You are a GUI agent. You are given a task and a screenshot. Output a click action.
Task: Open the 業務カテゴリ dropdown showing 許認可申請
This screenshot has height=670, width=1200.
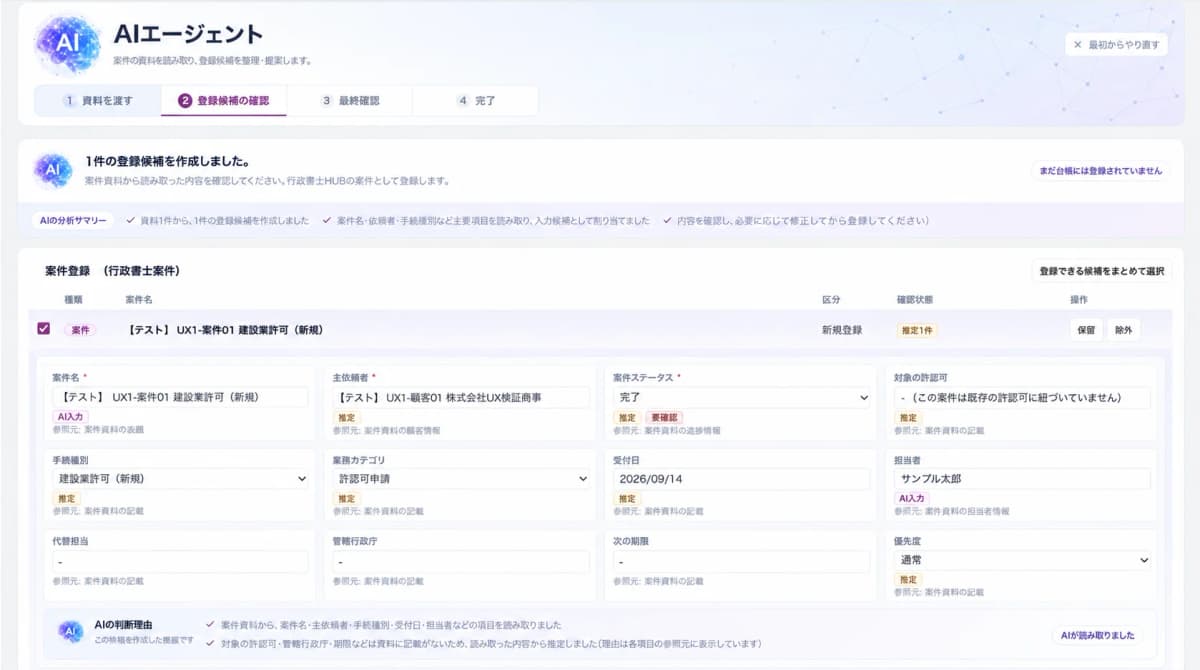(461, 479)
